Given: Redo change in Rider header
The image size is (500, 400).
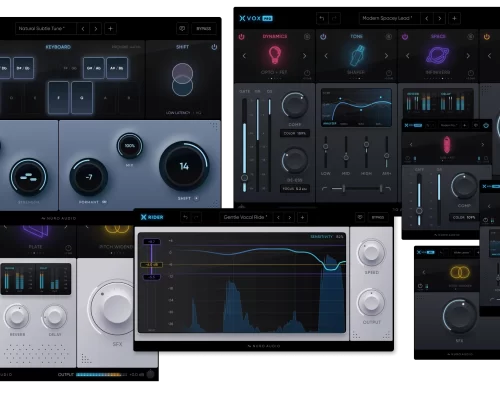Looking at the screenshot, I should click(x=196, y=218).
